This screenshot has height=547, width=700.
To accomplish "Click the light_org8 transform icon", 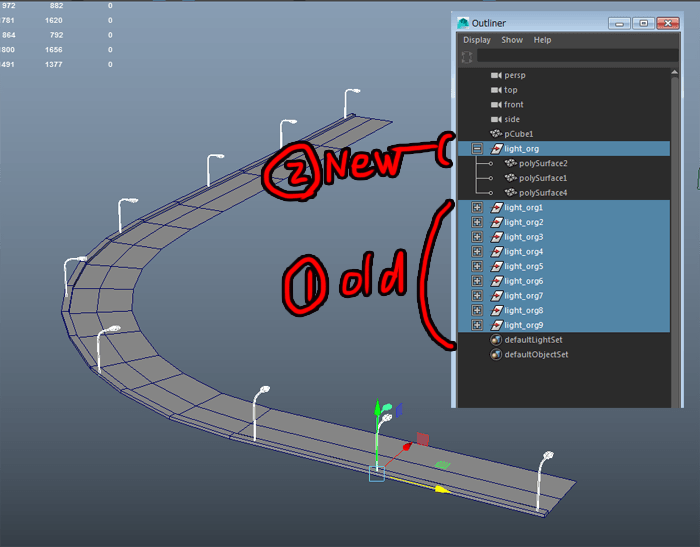I will 496,310.
